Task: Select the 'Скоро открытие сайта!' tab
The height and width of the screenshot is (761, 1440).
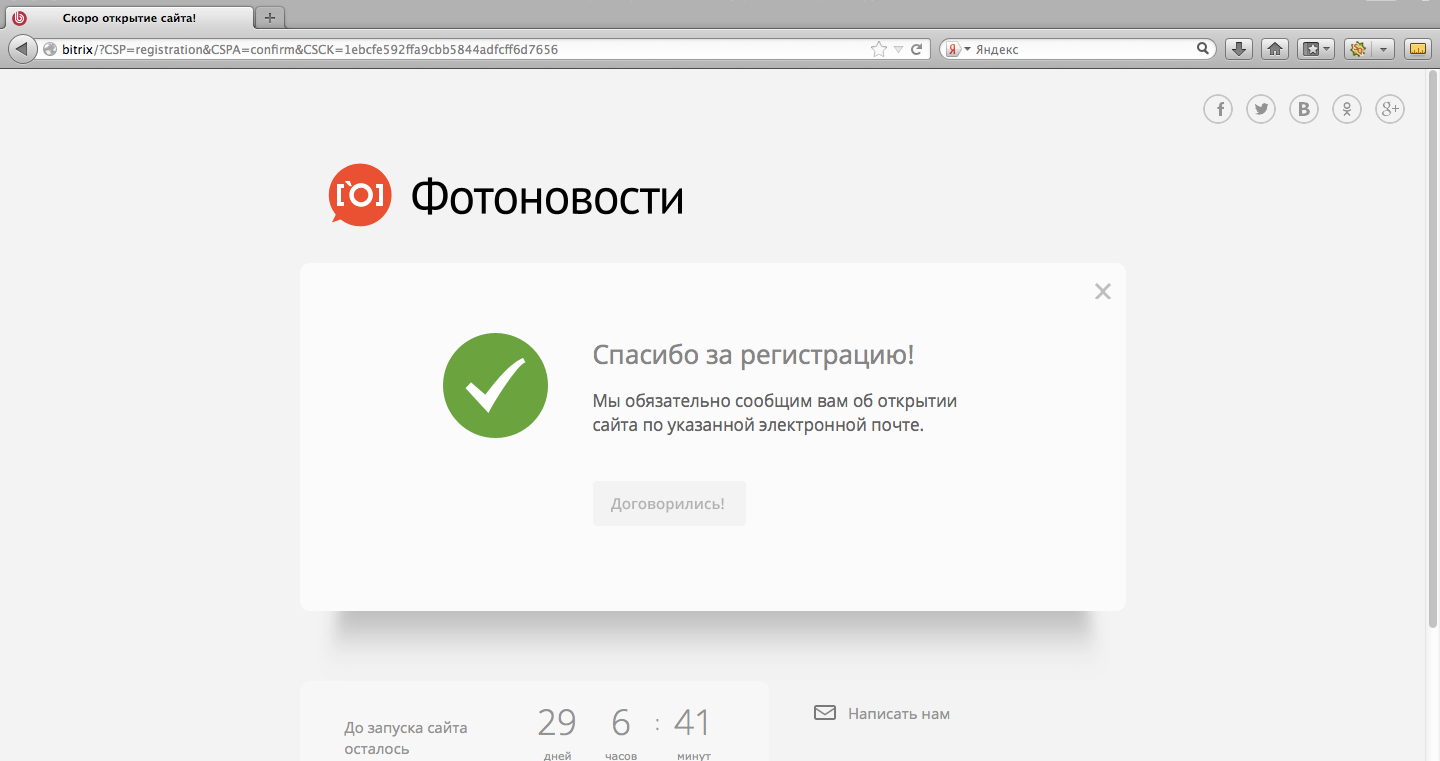Action: pos(128,18)
